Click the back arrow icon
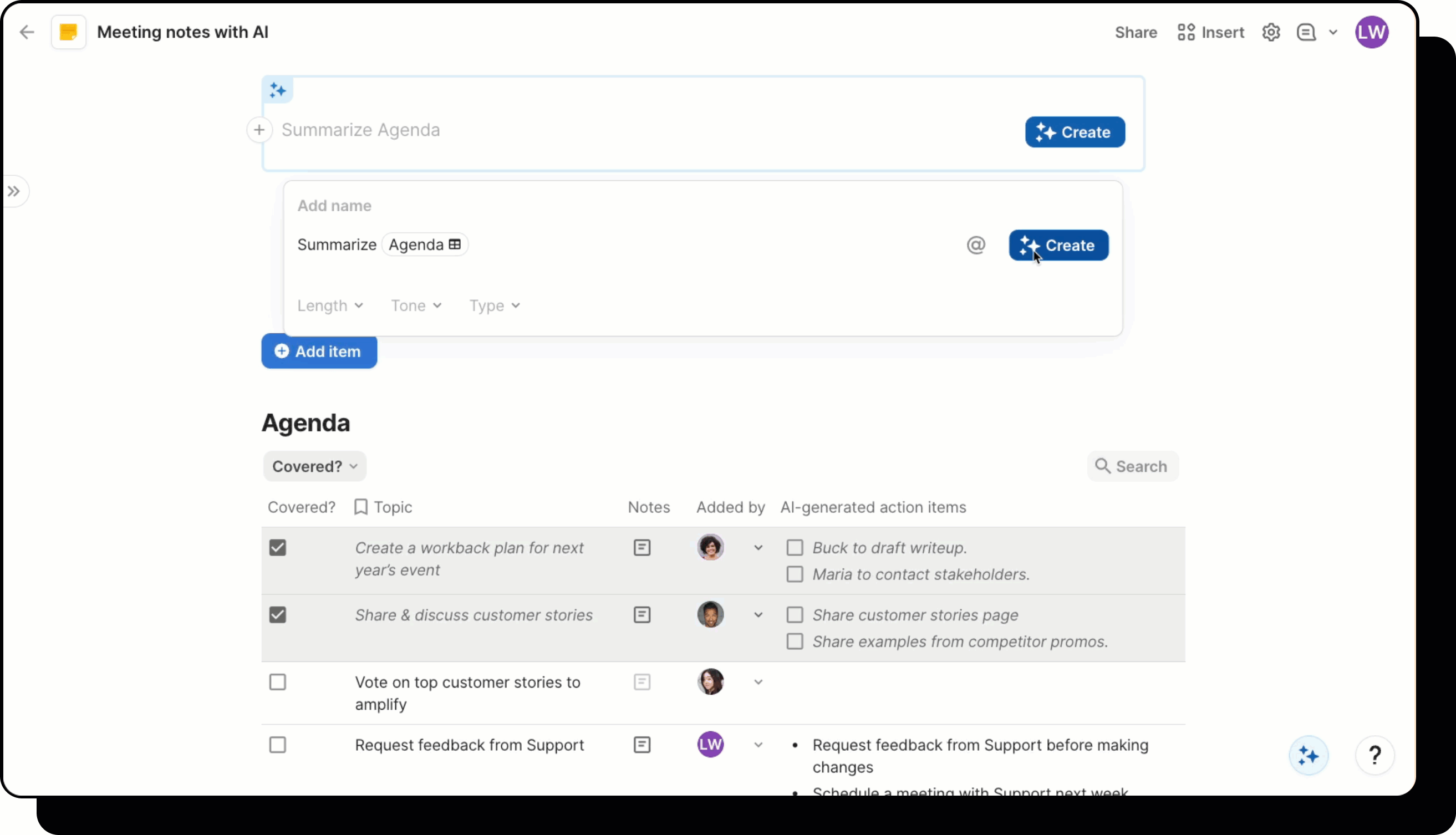 pos(27,32)
